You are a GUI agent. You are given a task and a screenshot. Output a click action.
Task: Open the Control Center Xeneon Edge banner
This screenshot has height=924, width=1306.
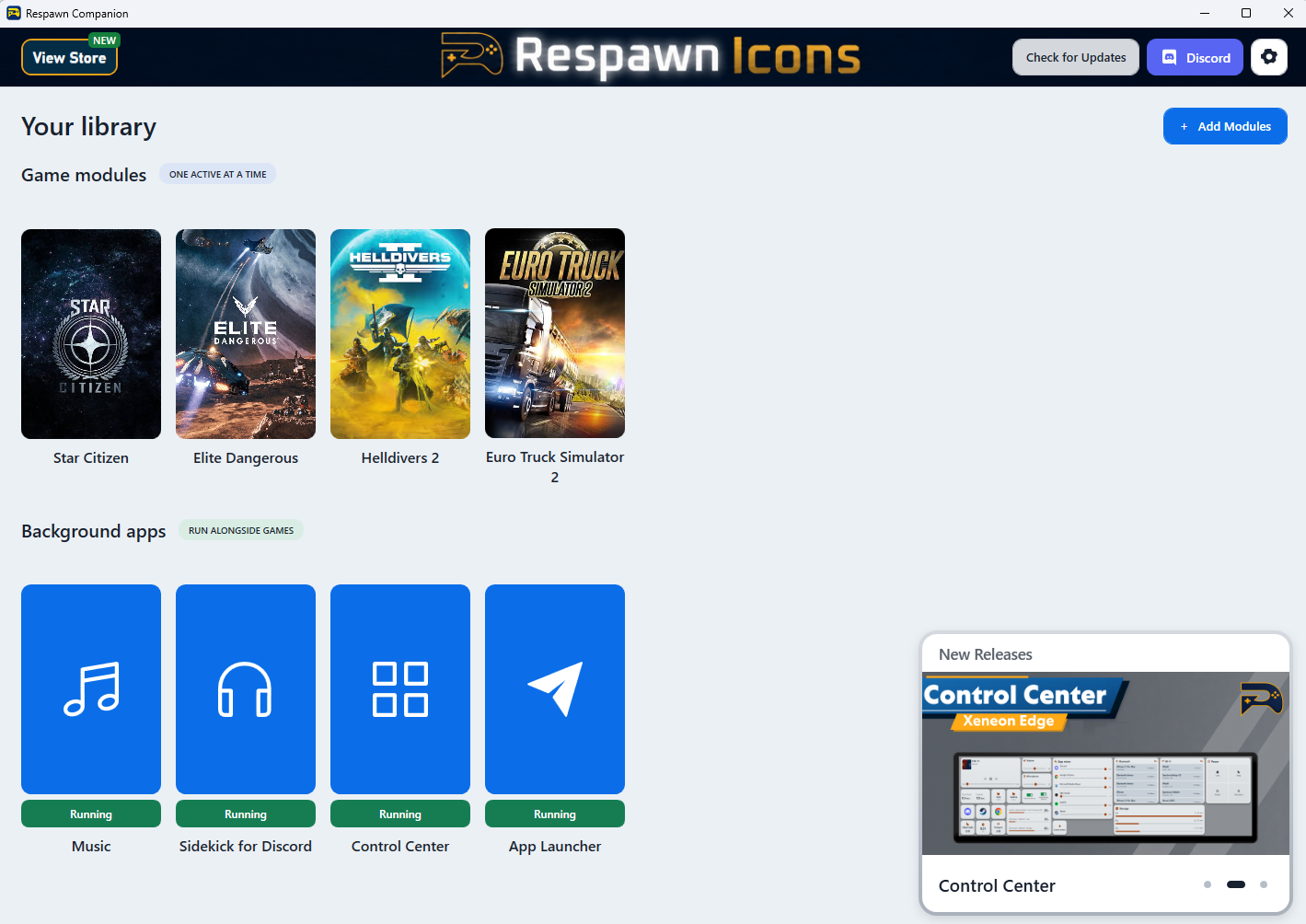1105,764
